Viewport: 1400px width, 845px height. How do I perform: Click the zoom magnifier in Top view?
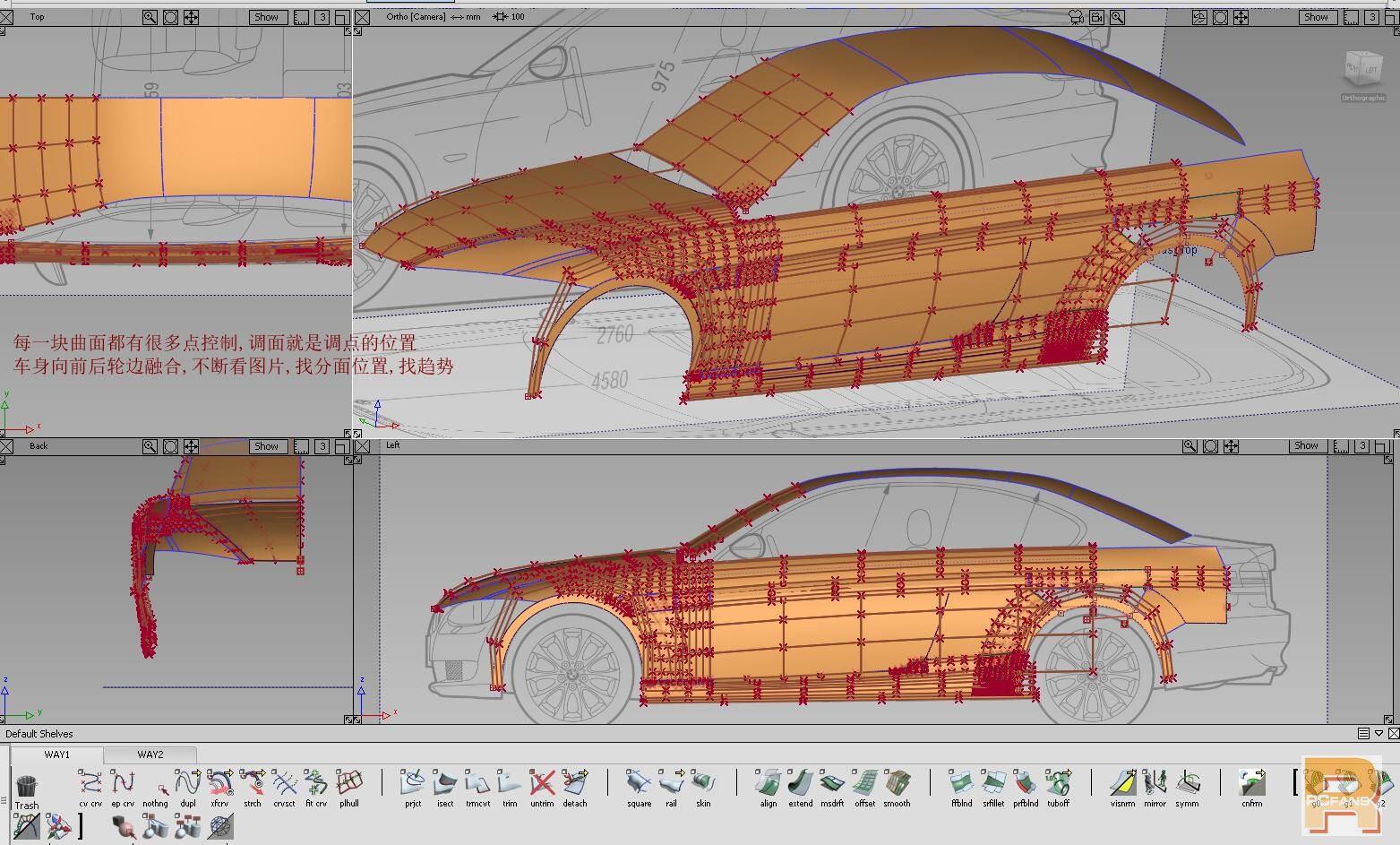[x=150, y=17]
